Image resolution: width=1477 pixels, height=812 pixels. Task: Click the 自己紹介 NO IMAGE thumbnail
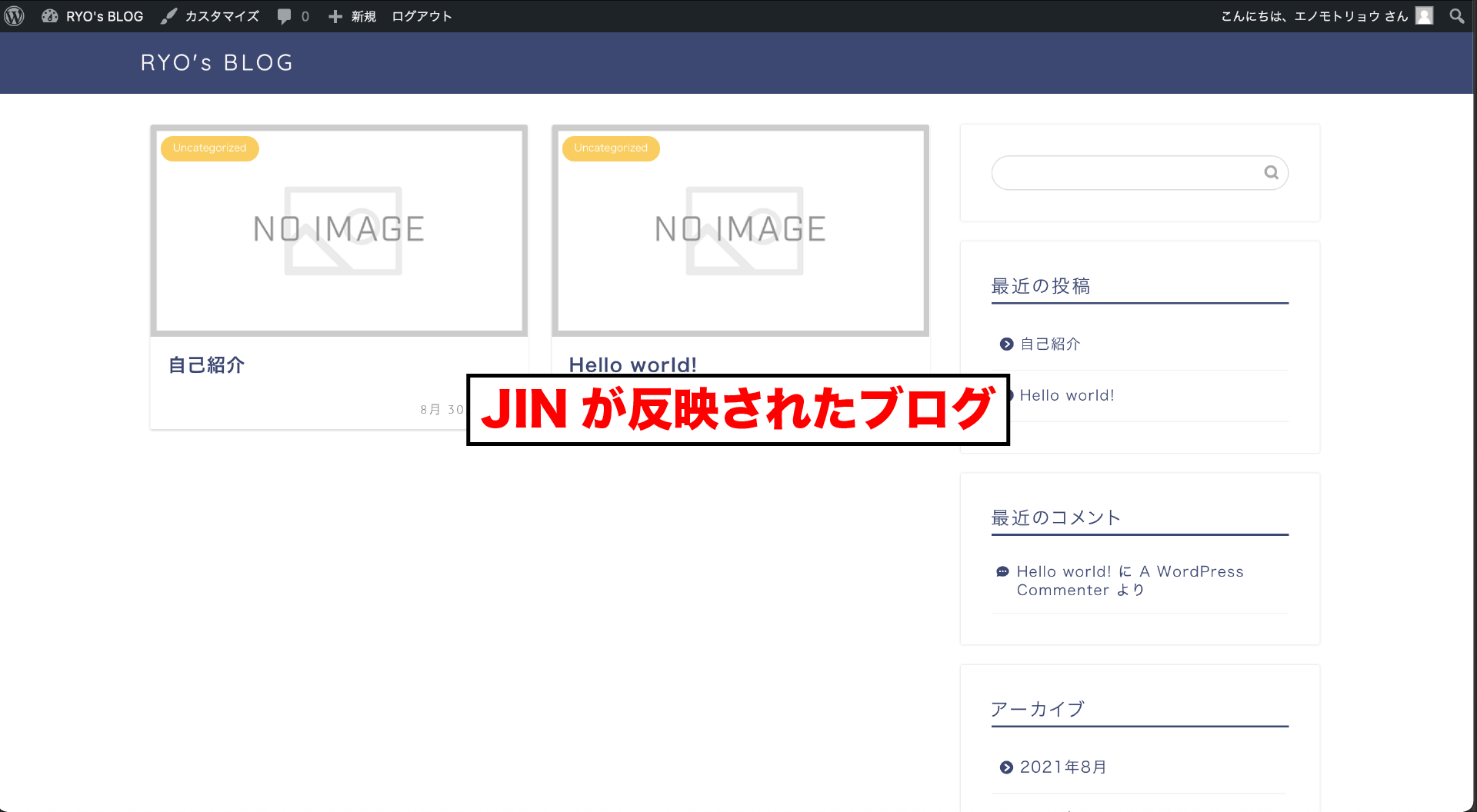pos(339,231)
